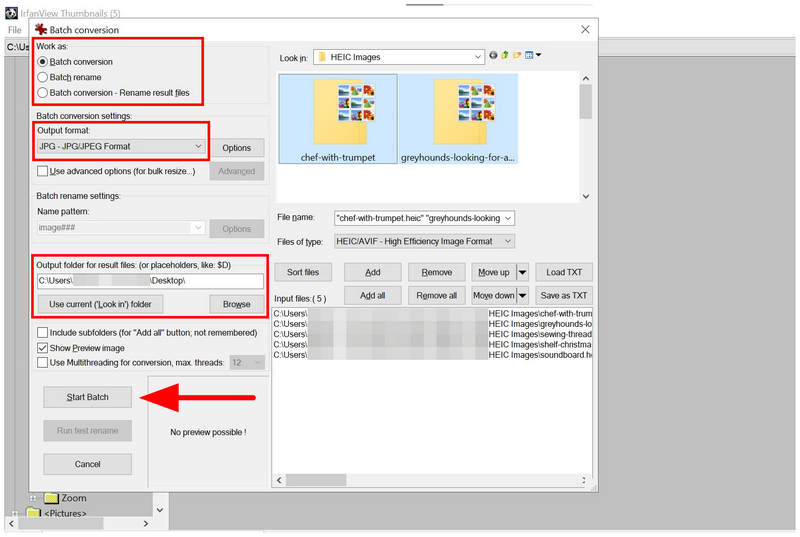Click the Add all button

point(372,295)
